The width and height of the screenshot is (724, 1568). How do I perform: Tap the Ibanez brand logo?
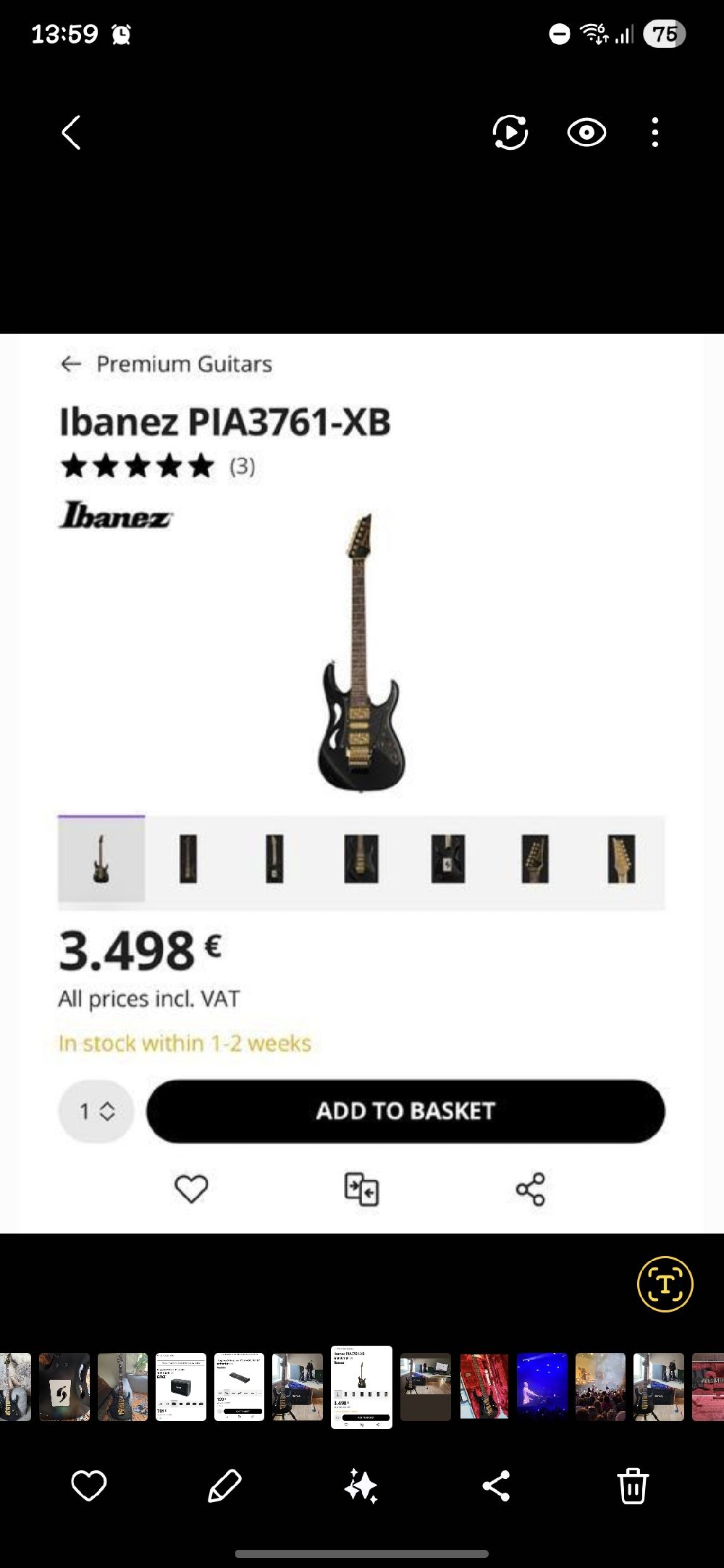116,515
